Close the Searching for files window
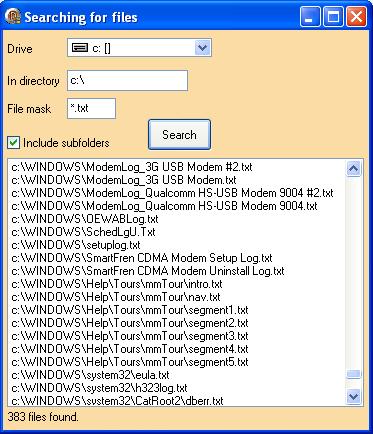The image size is (373, 434). click(356, 17)
